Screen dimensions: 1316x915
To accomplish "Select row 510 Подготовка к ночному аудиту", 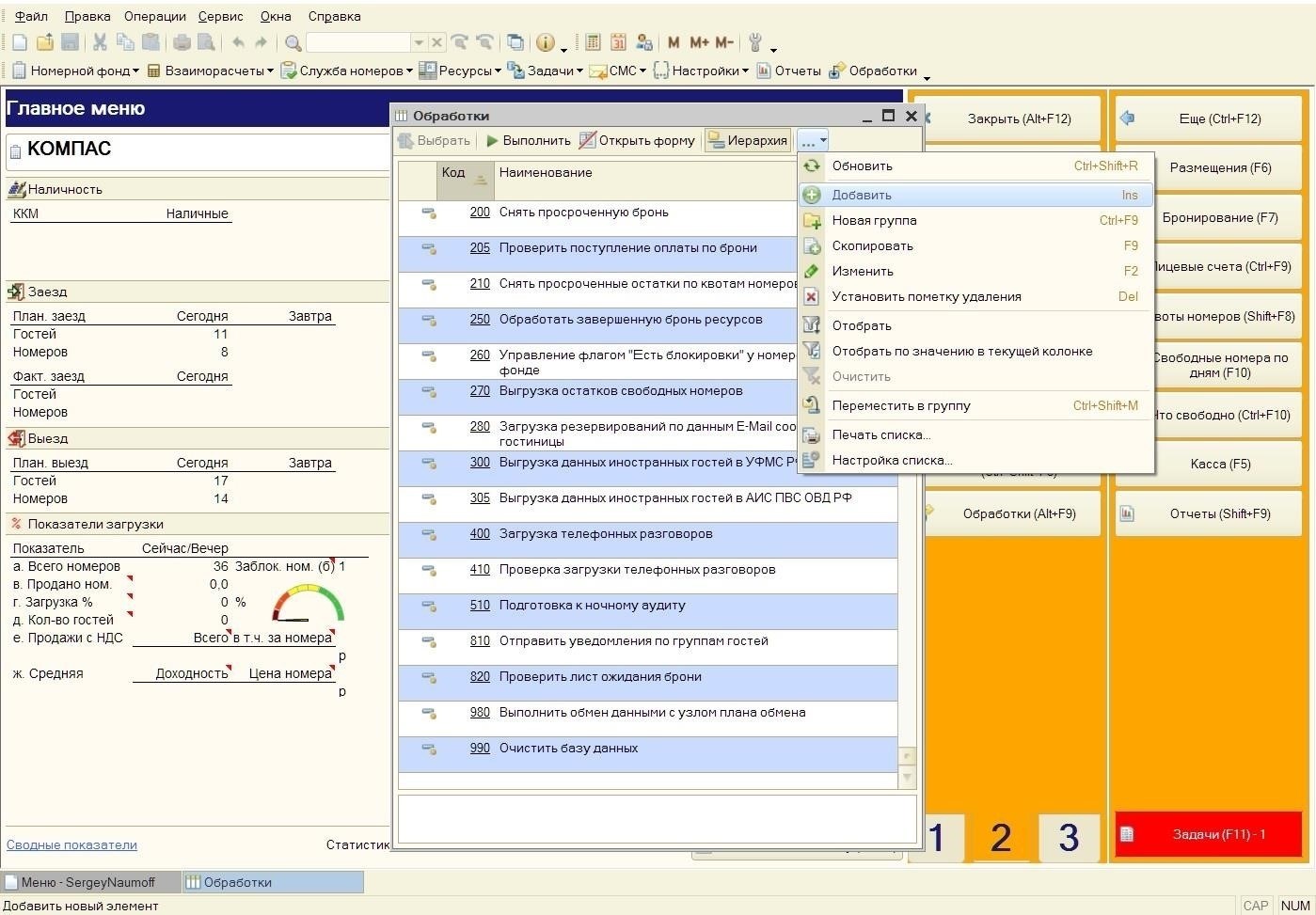I will pos(647,611).
